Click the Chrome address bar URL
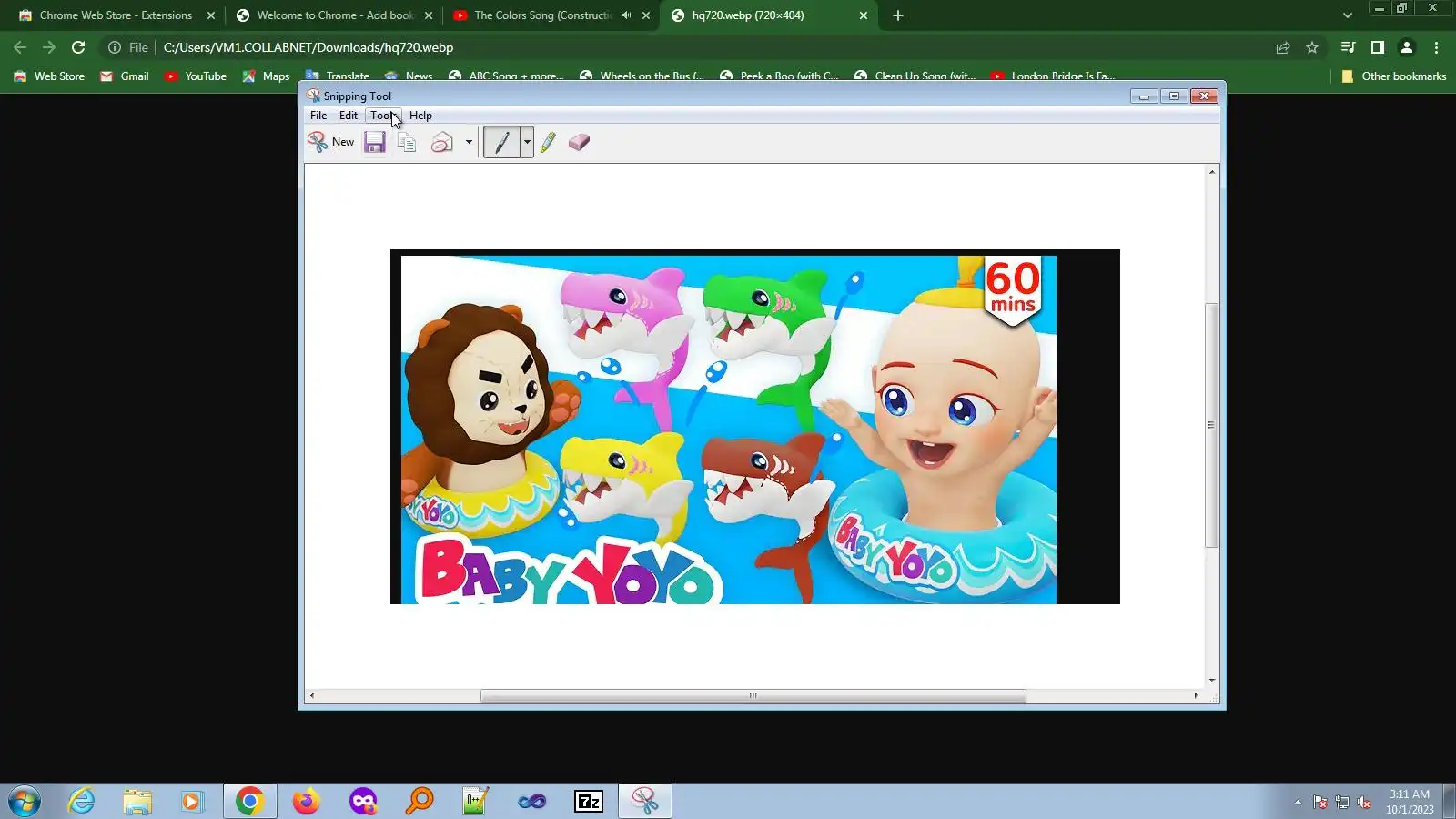Screen dimensions: 1456x819 [x=308, y=47]
